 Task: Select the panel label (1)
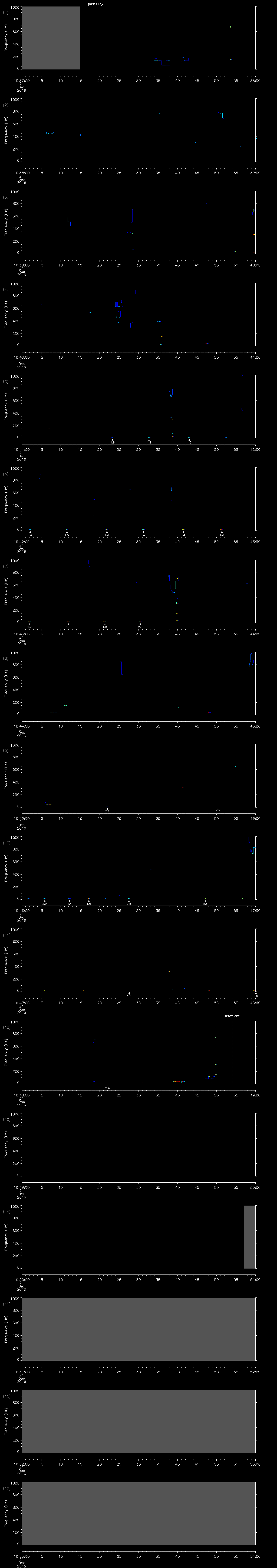(x=5, y=13)
